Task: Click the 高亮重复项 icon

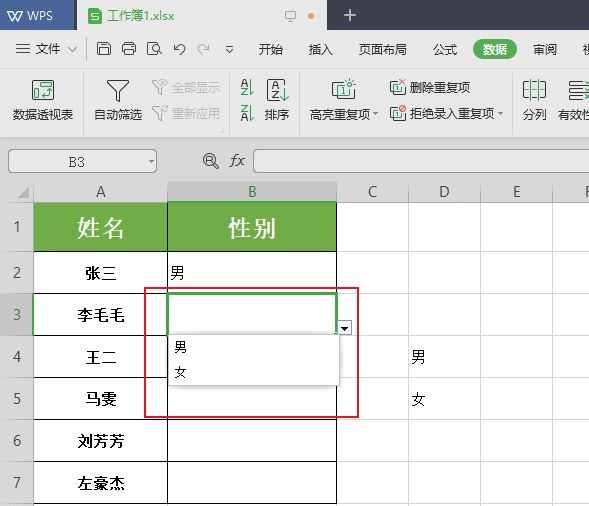Action: 343,89
